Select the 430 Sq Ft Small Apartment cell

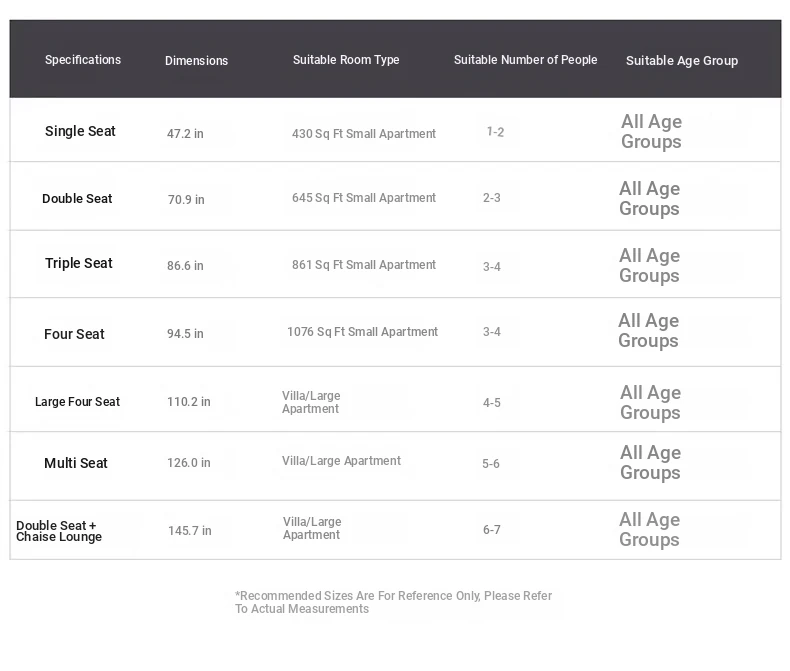click(364, 134)
